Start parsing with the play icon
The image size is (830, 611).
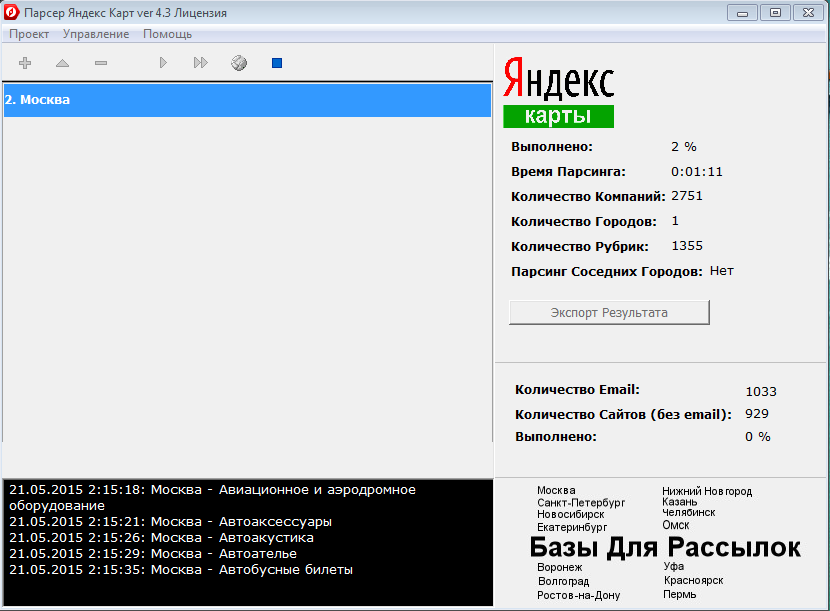163,63
